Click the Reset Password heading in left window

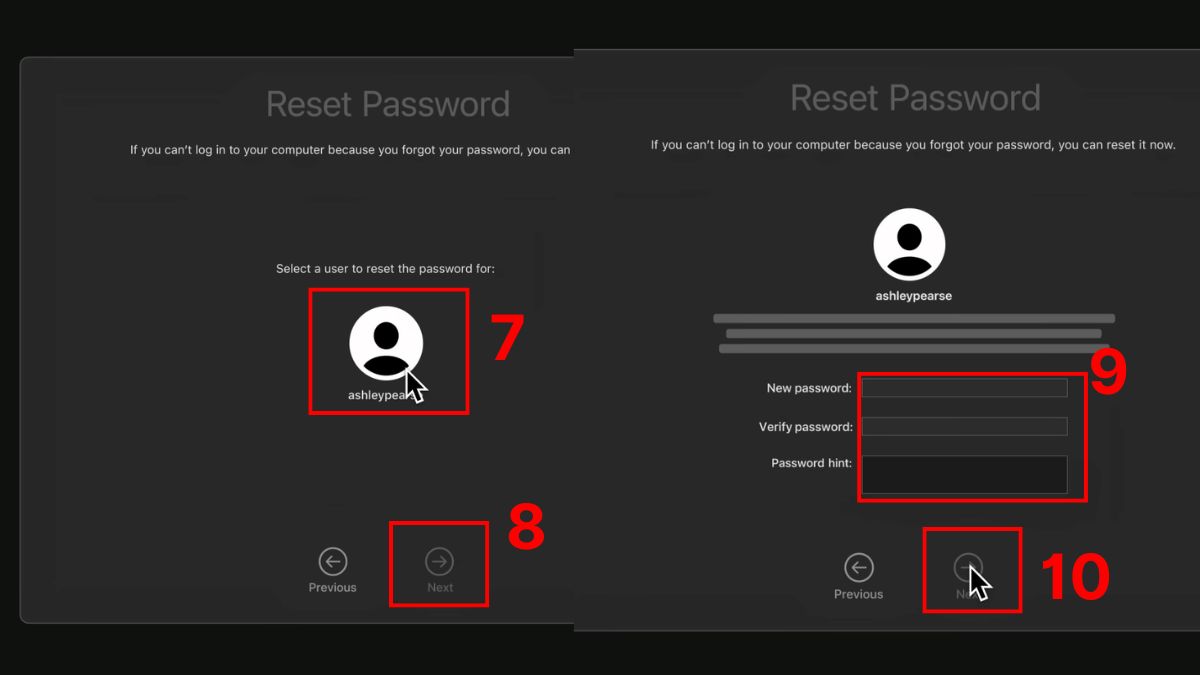coord(388,104)
